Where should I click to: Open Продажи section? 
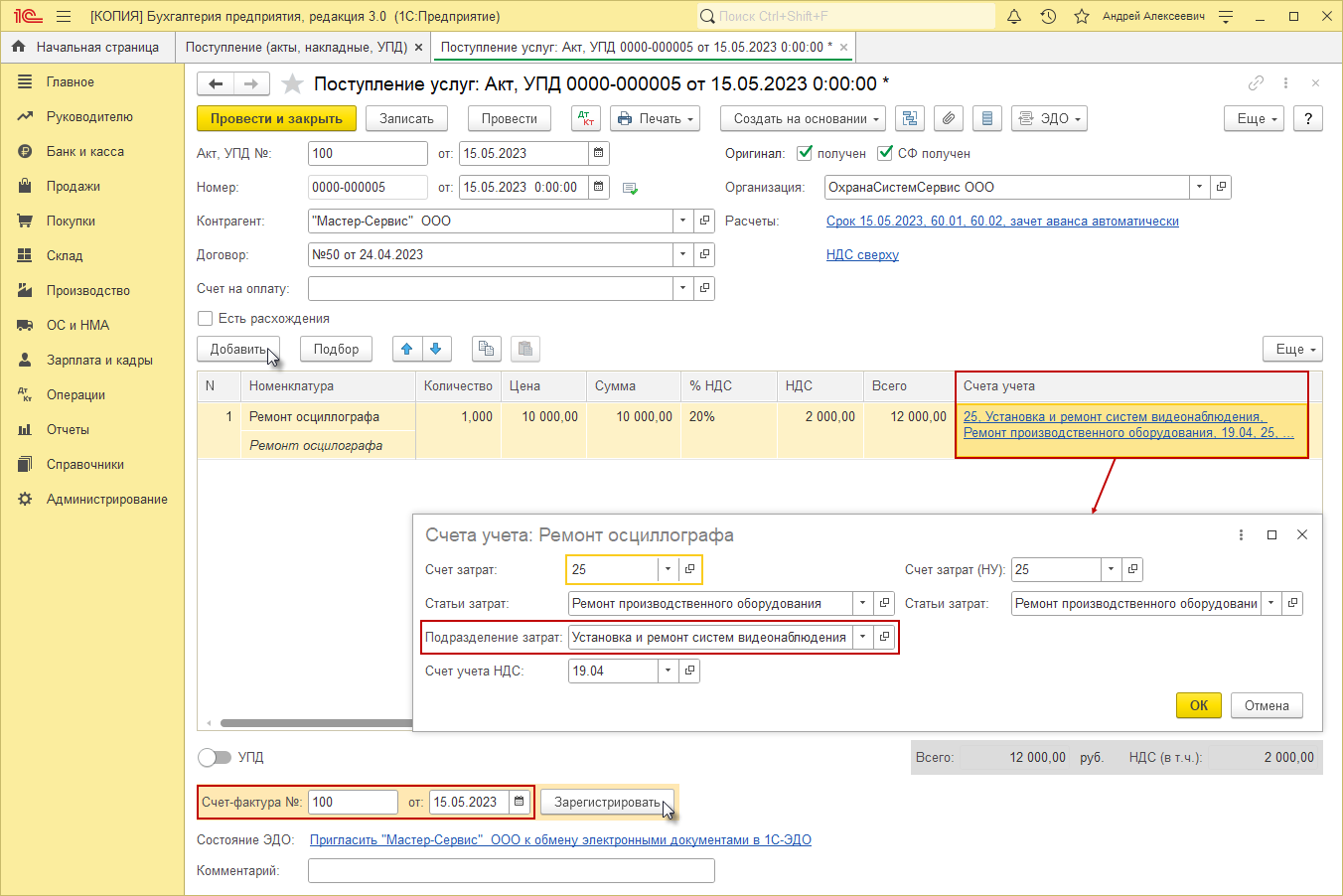coord(74,186)
